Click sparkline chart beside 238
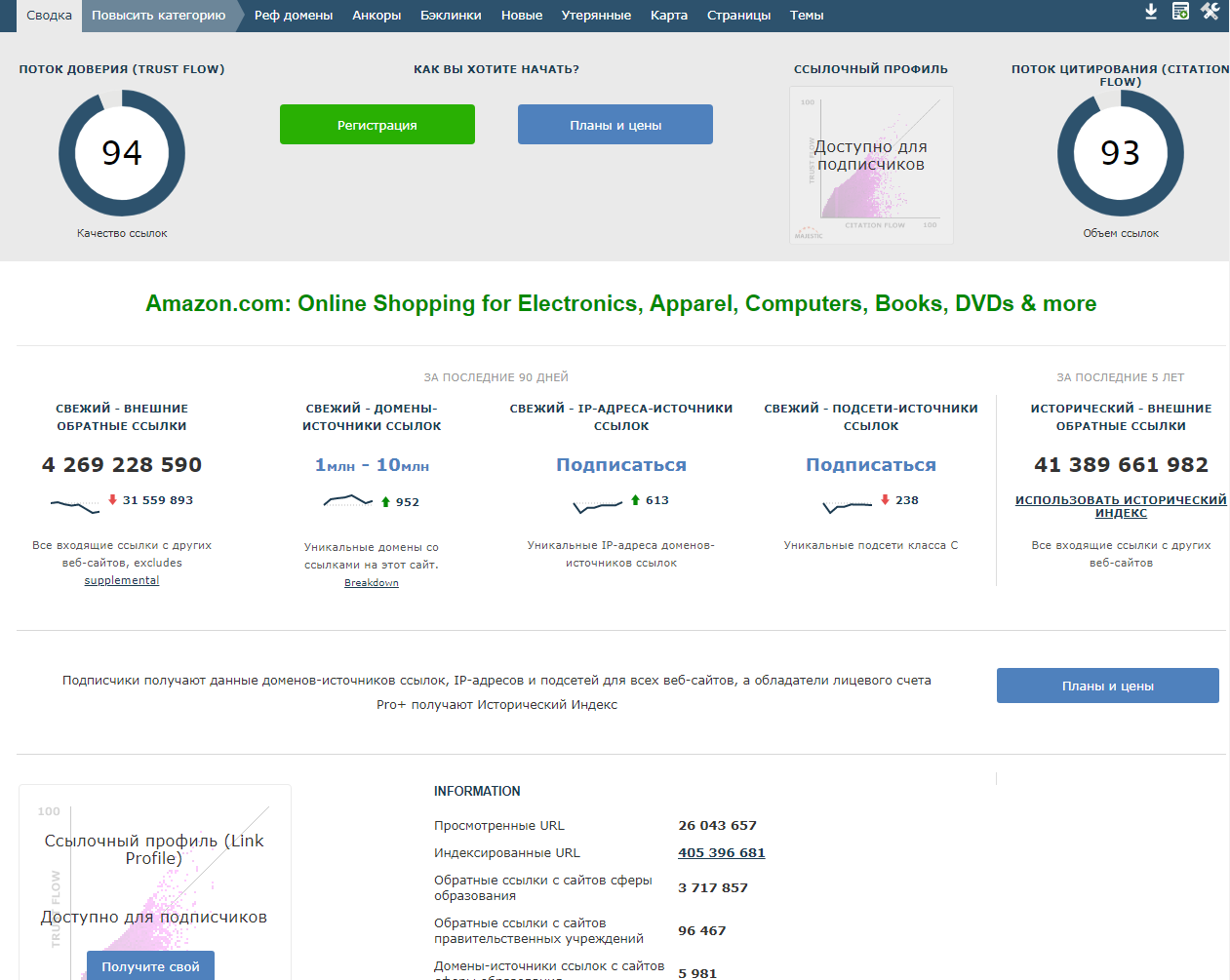This screenshot has width=1230, height=980. [848, 506]
